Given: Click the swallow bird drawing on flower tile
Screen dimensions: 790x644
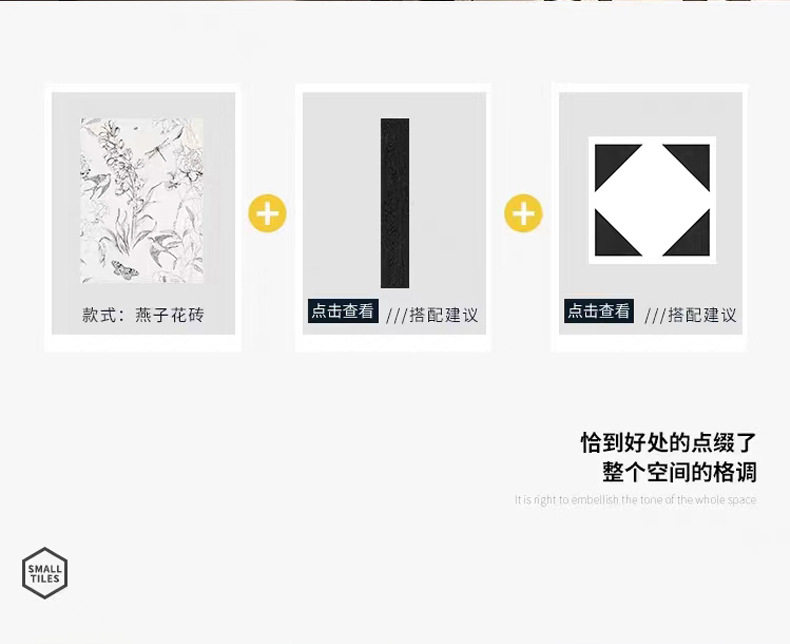Looking at the screenshot, I should tap(97, 183).
